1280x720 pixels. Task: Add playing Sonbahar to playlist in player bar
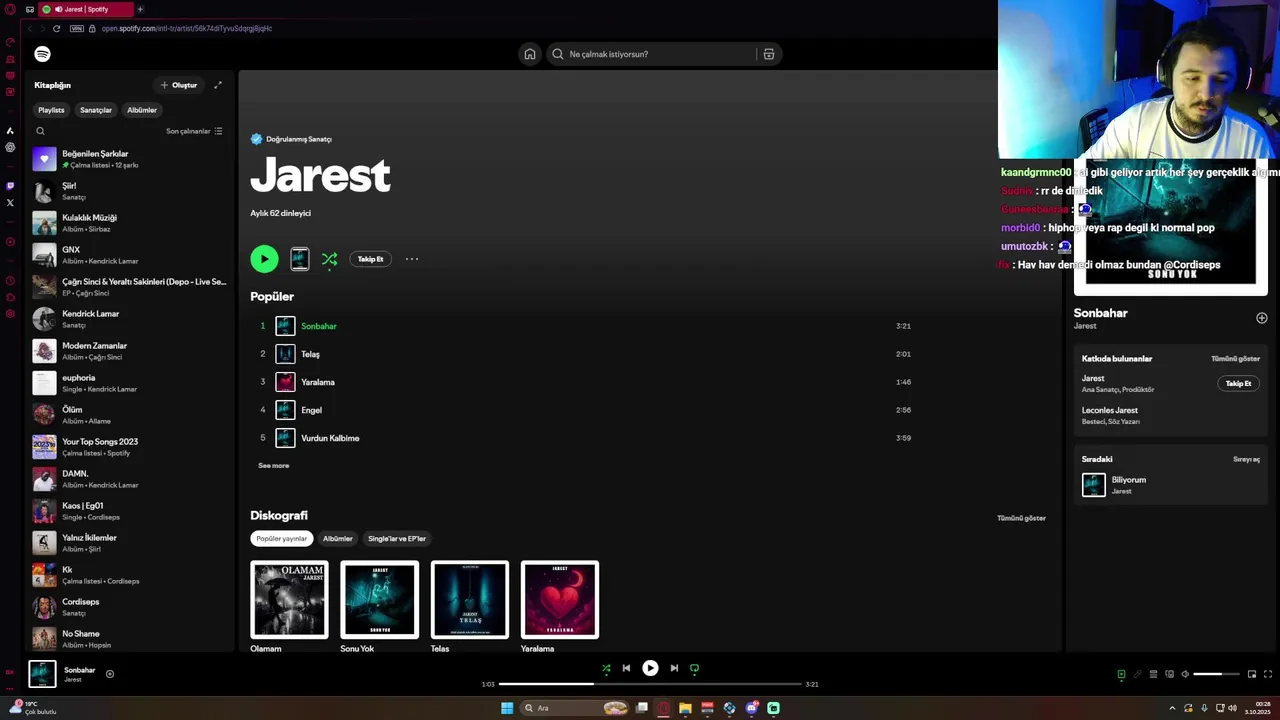coord(110,674)
